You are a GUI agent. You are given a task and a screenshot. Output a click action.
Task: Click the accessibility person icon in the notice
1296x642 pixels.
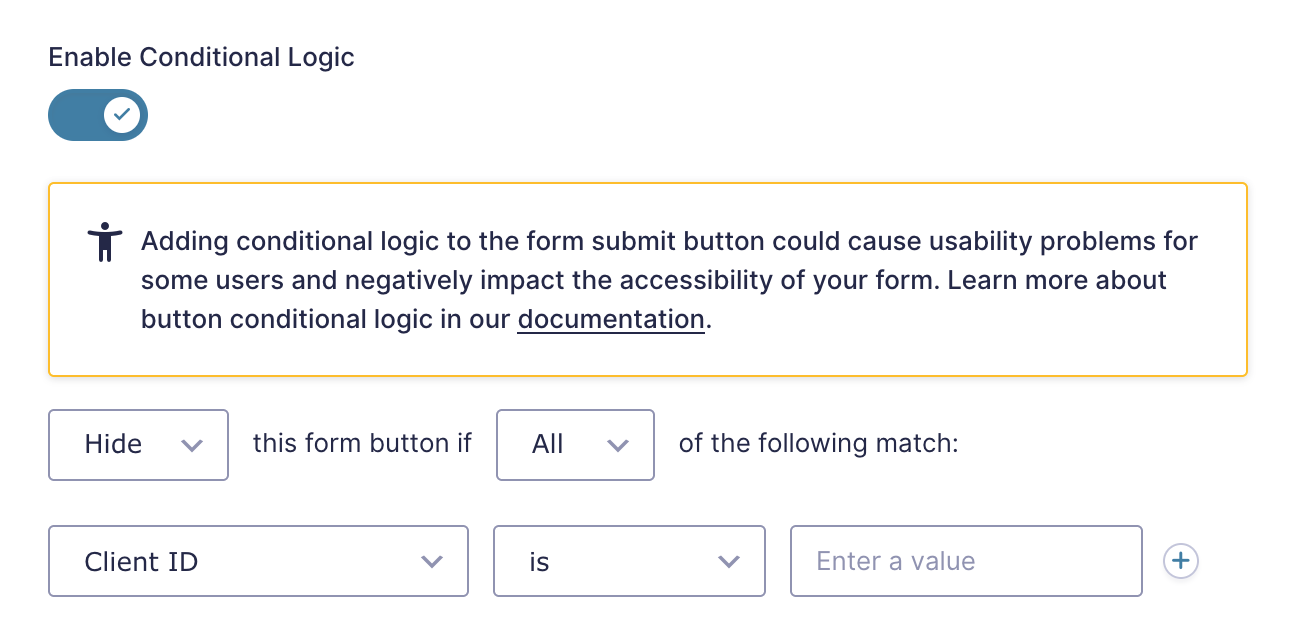tap(104, 243)
